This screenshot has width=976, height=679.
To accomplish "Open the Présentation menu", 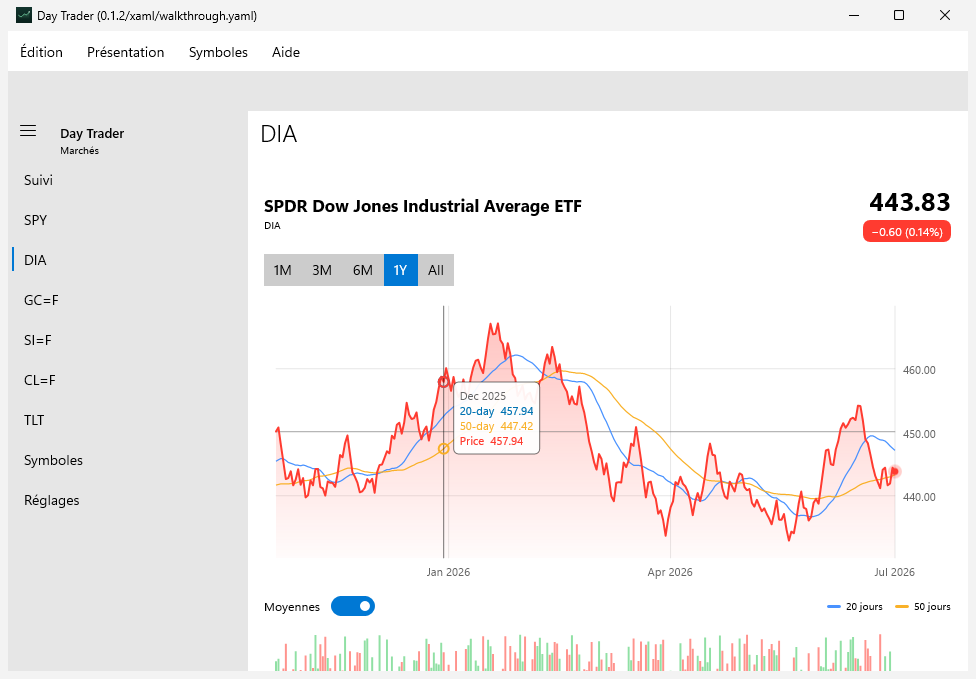I will 126,52.
